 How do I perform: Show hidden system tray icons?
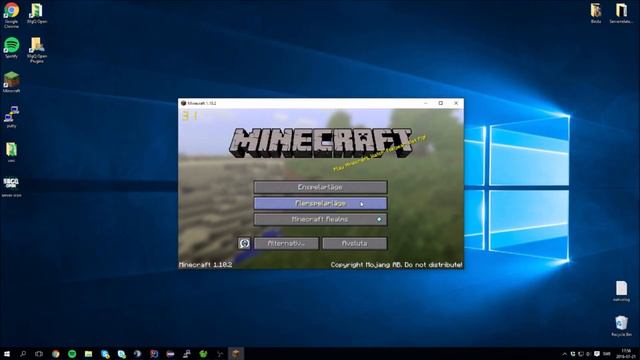tap(564, 354)
